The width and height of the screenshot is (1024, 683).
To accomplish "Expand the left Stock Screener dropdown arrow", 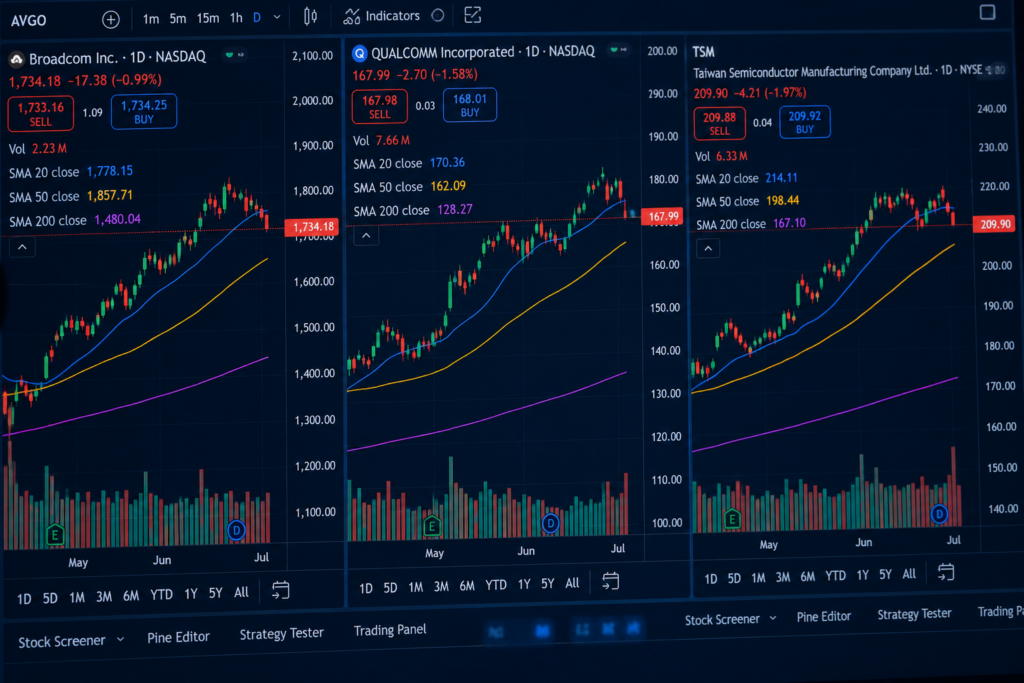I will (120, 640).
